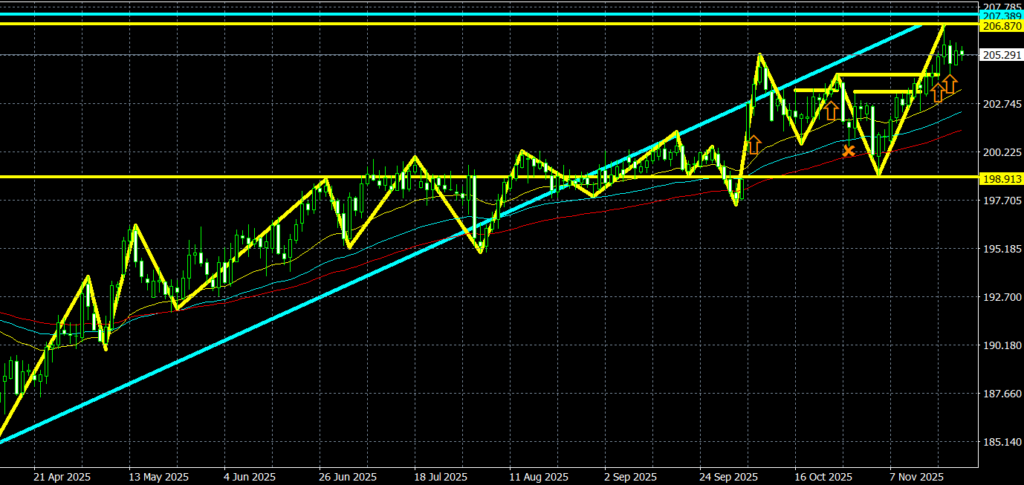
Task: Select the rightmost orange up arrow
Action: point(950,85)
